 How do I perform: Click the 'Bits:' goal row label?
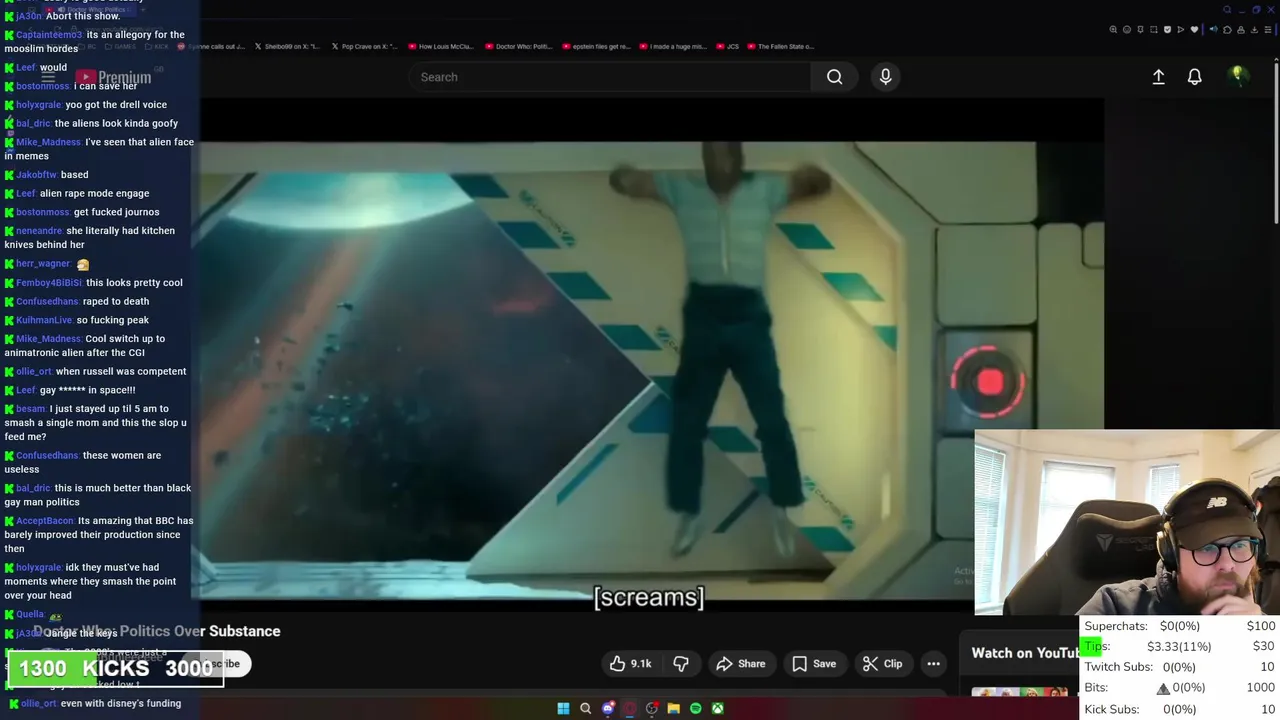click(1096, 688)
